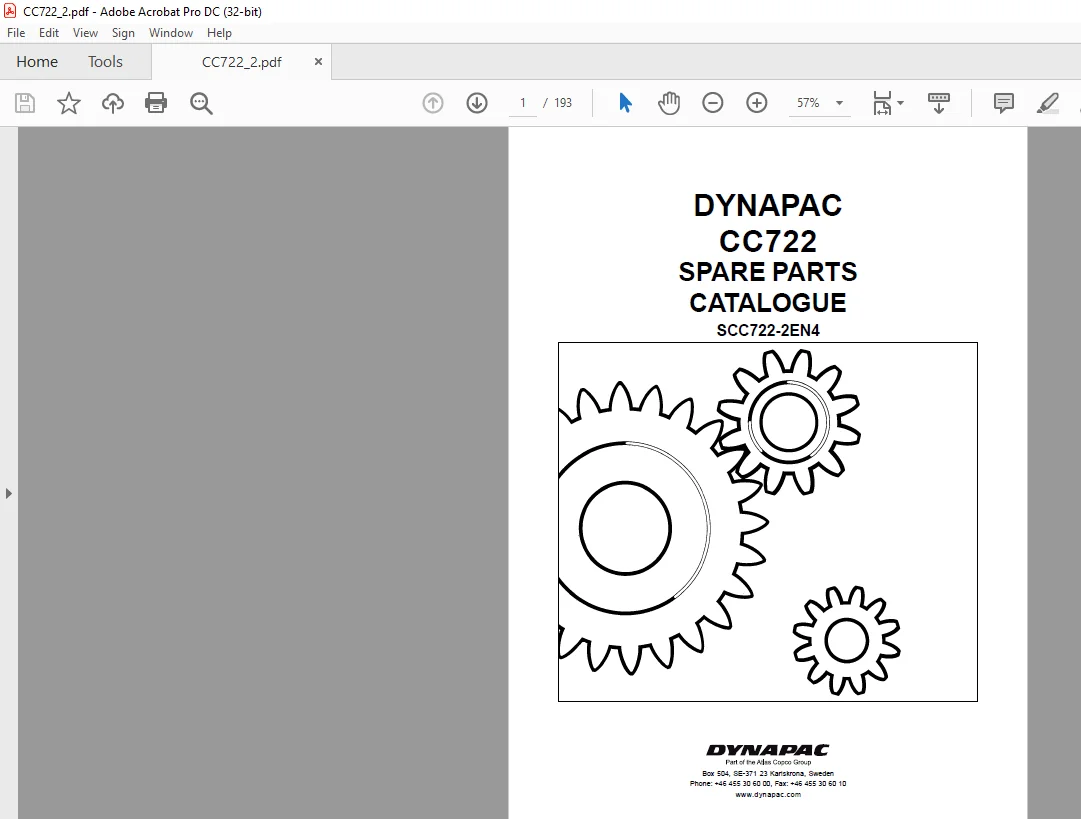Click the gears illustration on the page
The width and height of the screenshot is (1081, 819).
tap(768, 522)
